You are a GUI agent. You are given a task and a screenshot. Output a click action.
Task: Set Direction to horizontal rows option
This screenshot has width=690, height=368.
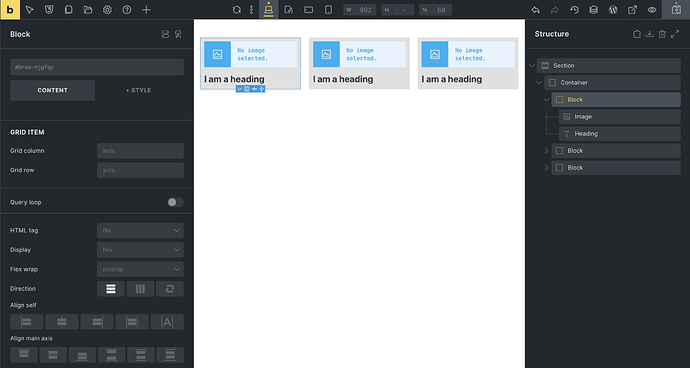pyautogui.click(x=110, y=289)
